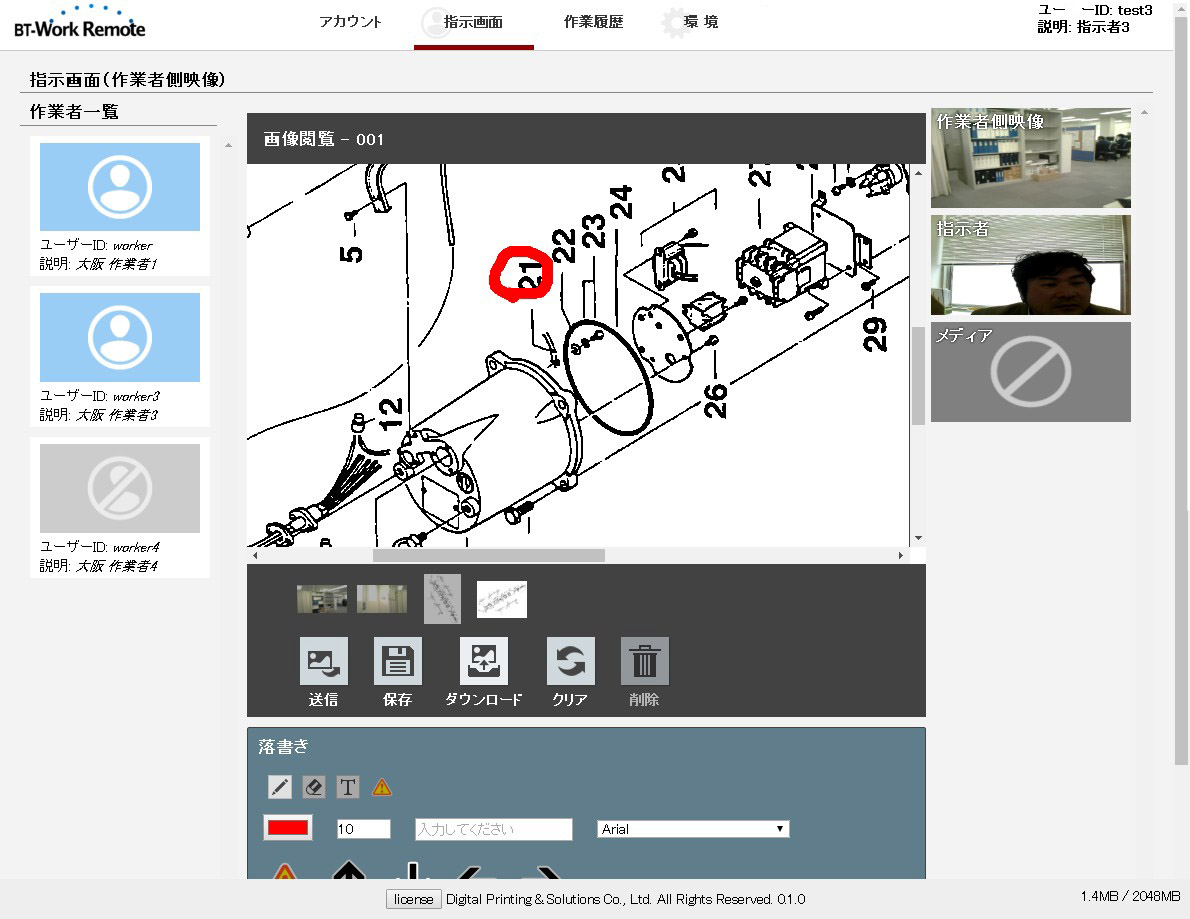Viewport: 1190px width, 919px height.
Task: Click the ダウンロード download icon
Action: click(484, 662)
